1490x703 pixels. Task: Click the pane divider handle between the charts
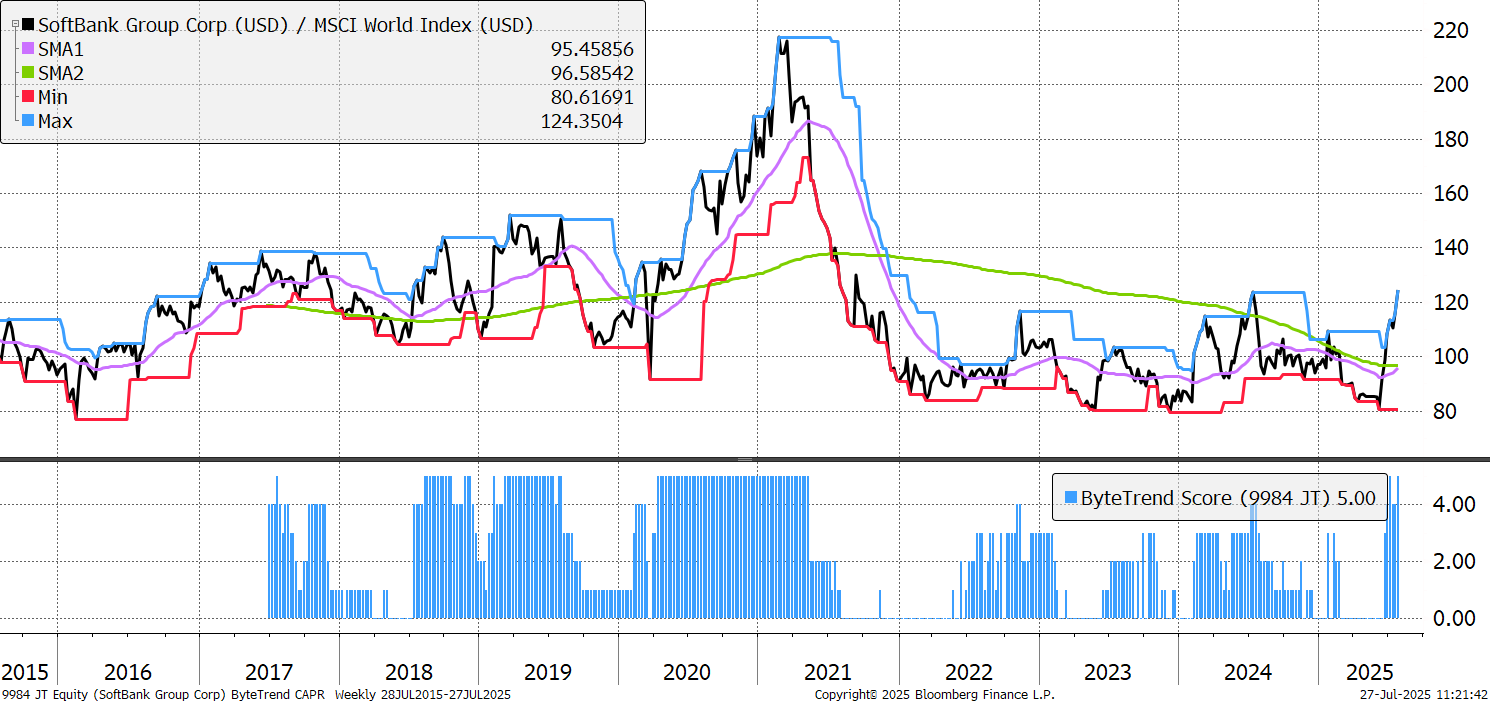point(745,459)
